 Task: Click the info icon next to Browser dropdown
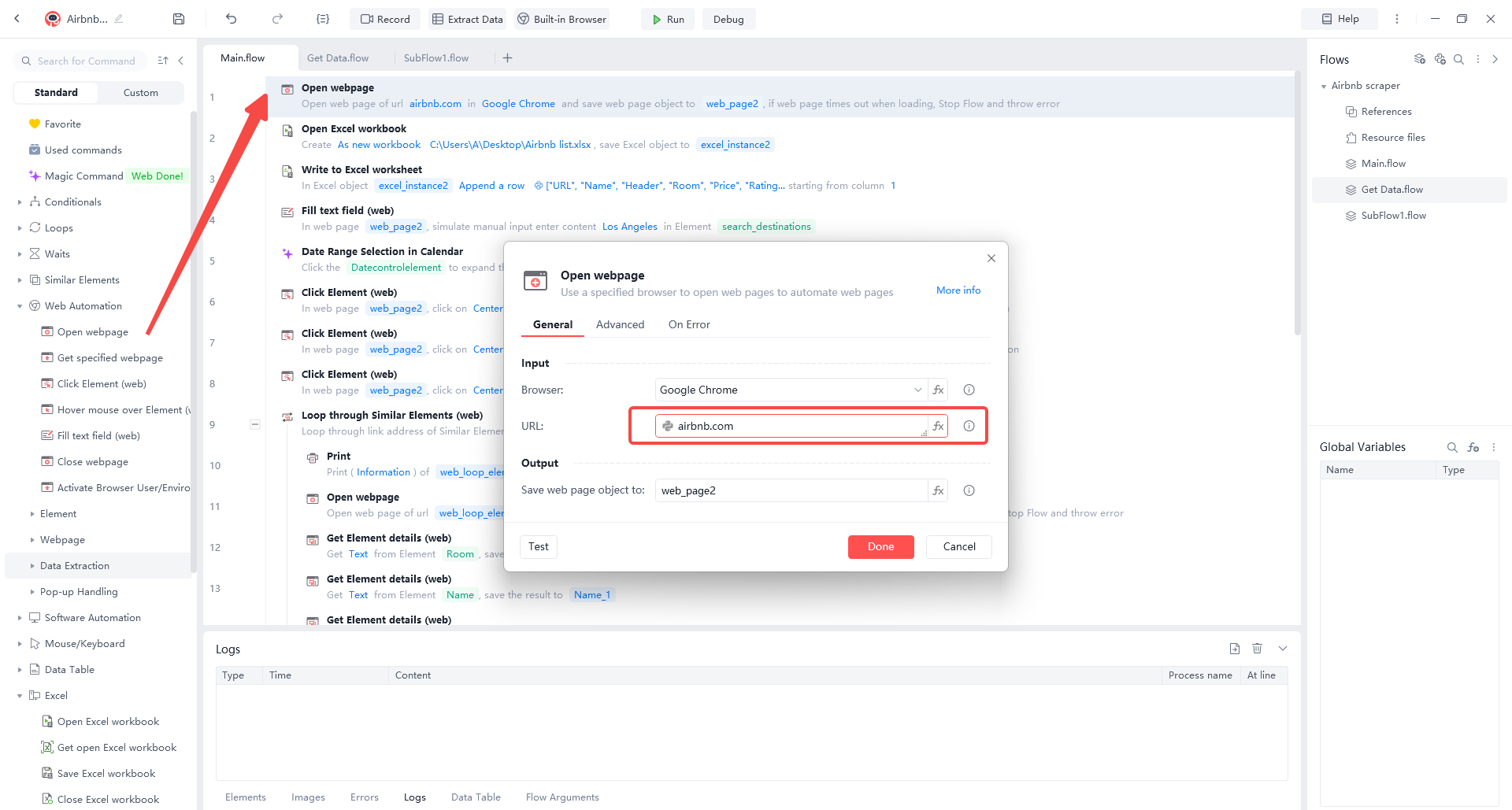pyautogui.click(x=969, y=390)
